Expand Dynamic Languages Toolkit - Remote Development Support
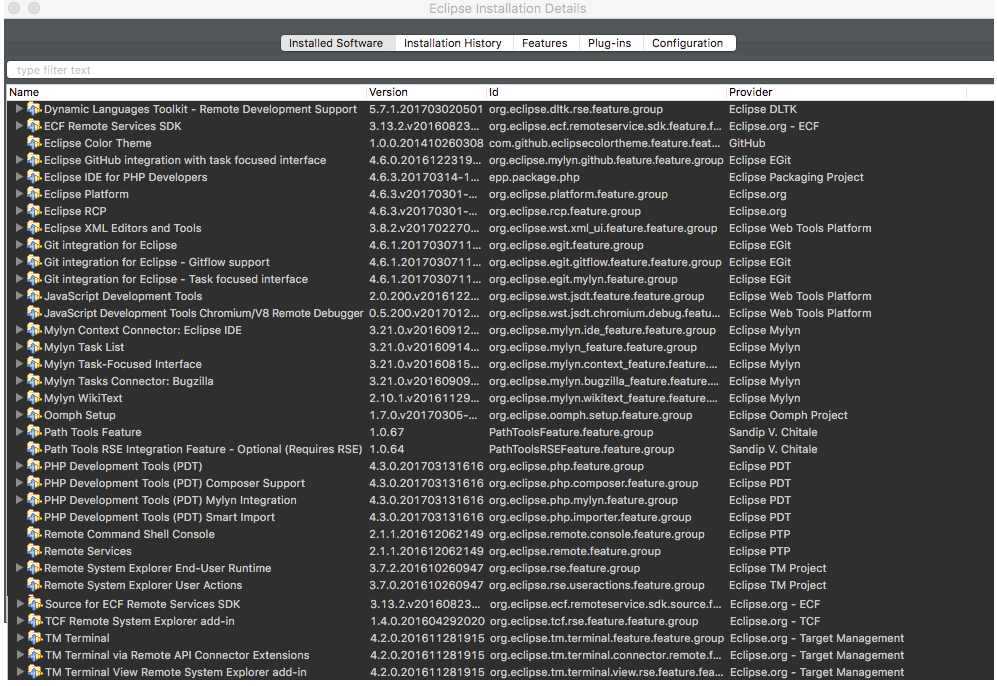 point(19,109)
